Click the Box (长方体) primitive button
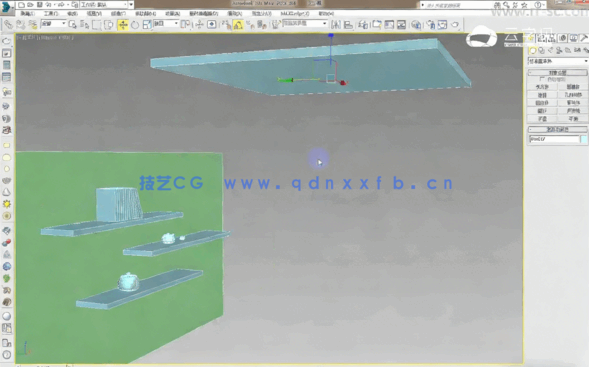589x367 pixels. (542, 87)
